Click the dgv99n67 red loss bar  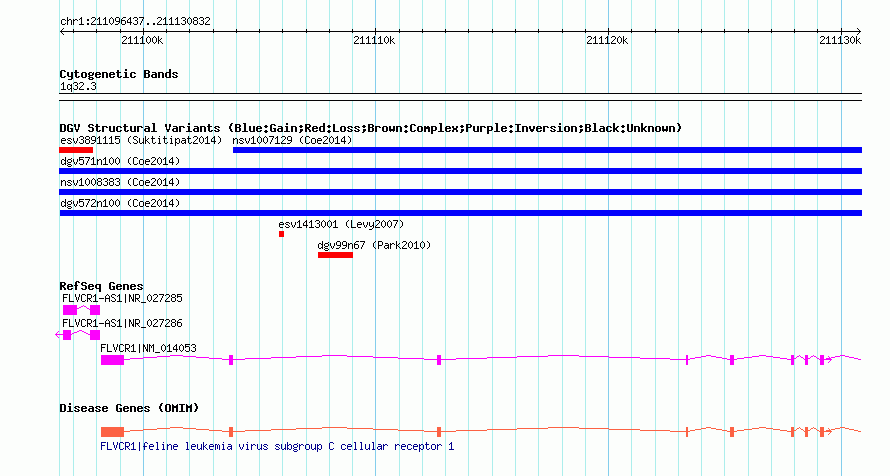(335, 255)
